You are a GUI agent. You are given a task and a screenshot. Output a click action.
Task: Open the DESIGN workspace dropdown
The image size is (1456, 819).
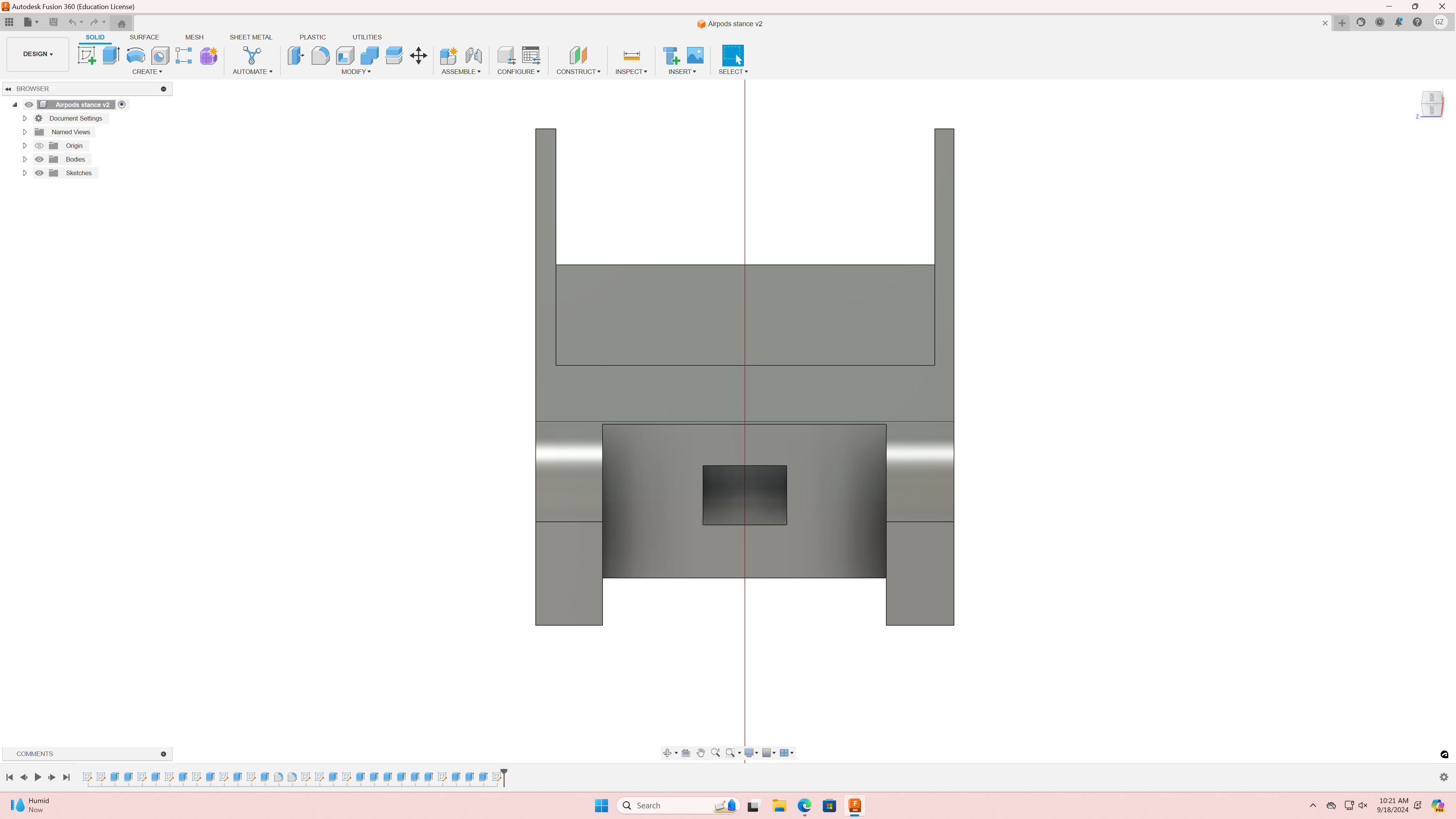coord(38,54)
